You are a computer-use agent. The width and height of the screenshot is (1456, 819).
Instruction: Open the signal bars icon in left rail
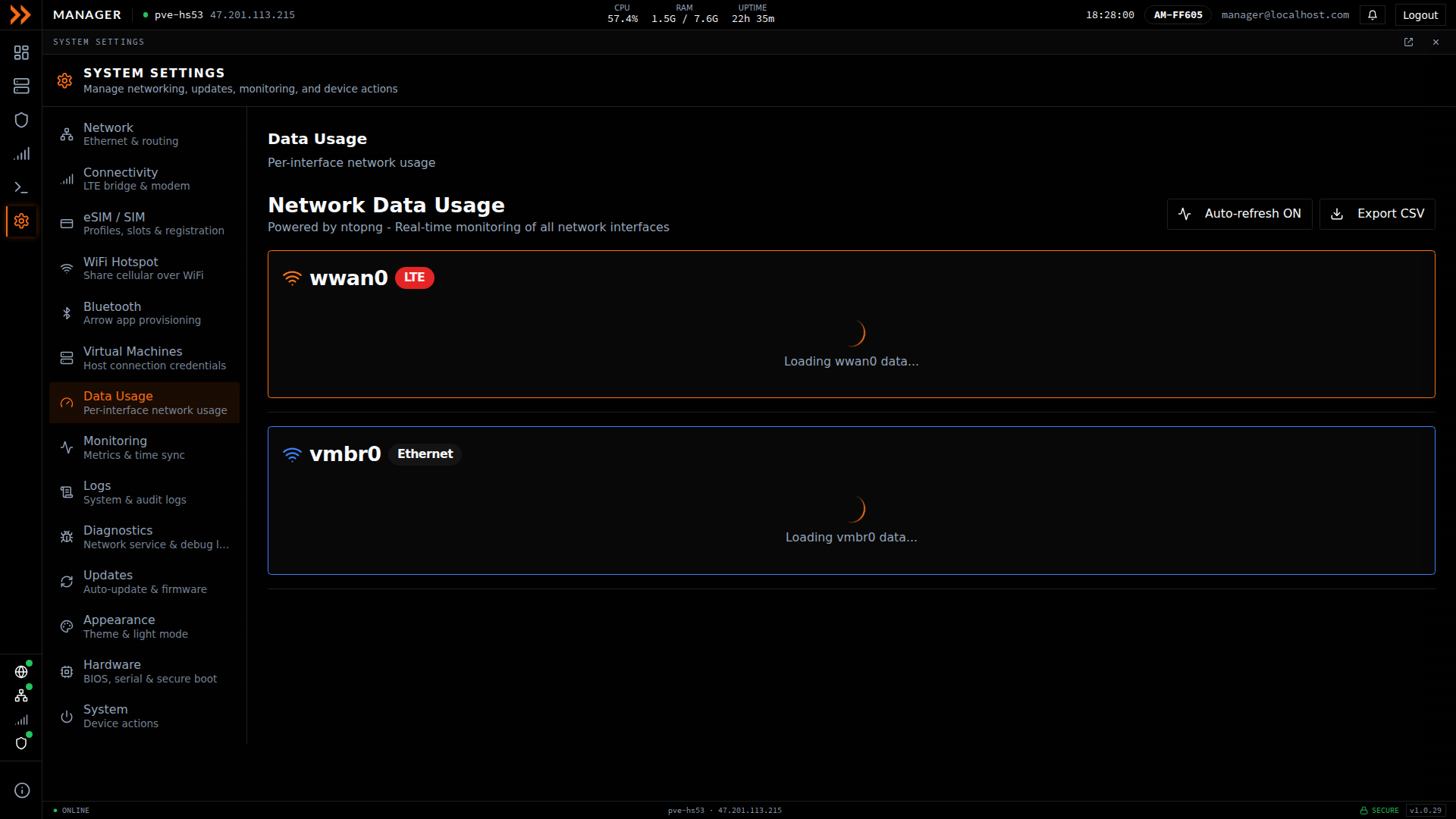[21, 154]
